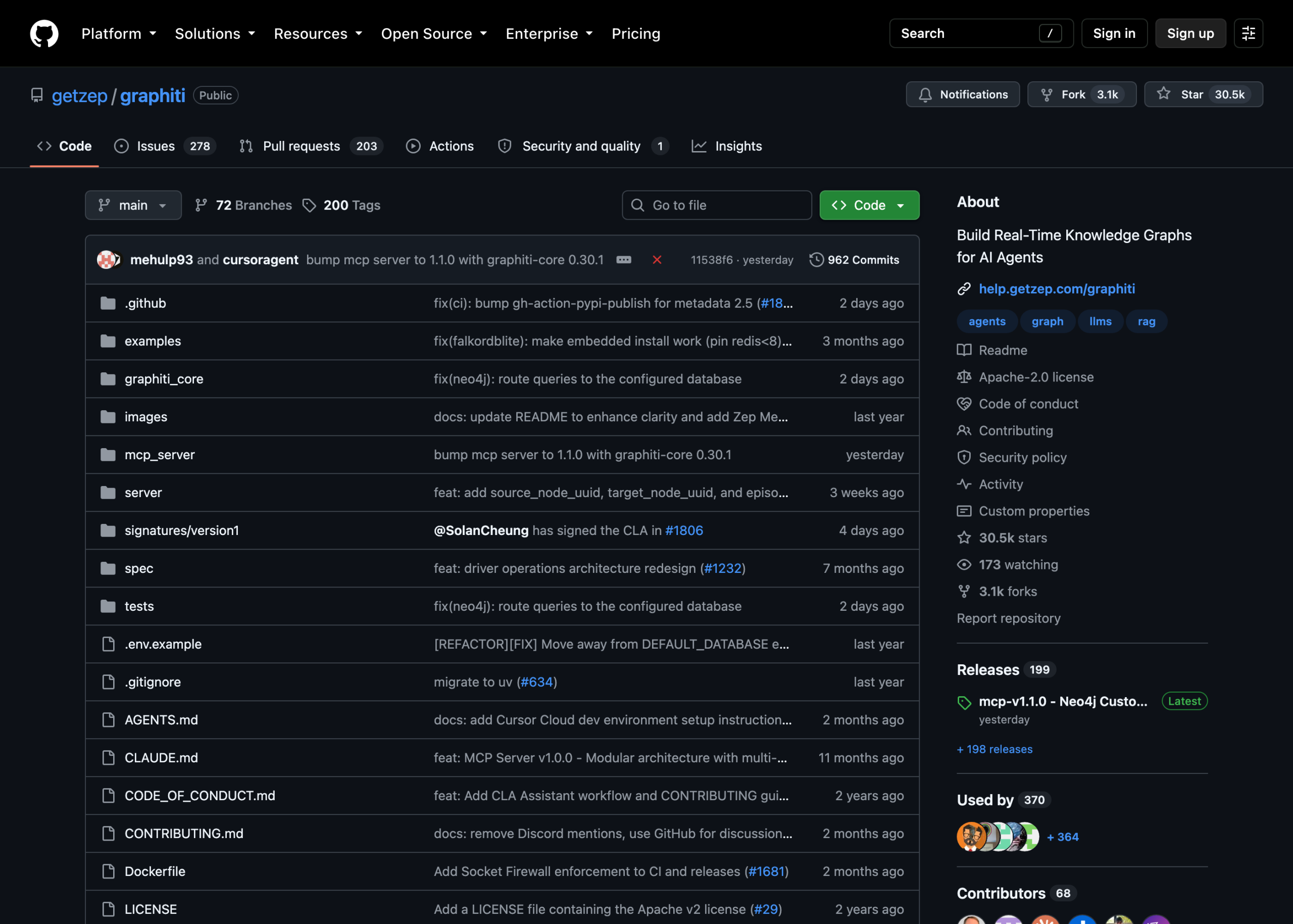The width and height of the screenshot is (1293, 924).
Task: Open the signatures/version1 folder
Action: click(181, 530)
